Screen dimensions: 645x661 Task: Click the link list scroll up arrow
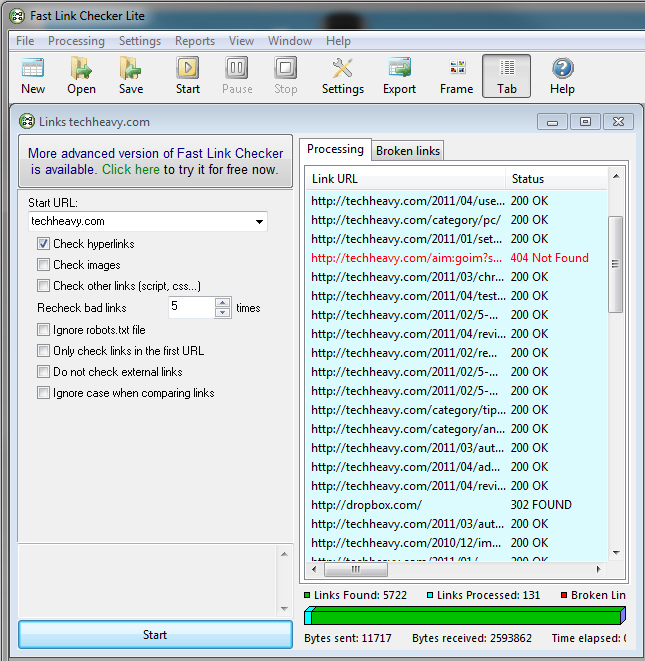tap(616, 176)
